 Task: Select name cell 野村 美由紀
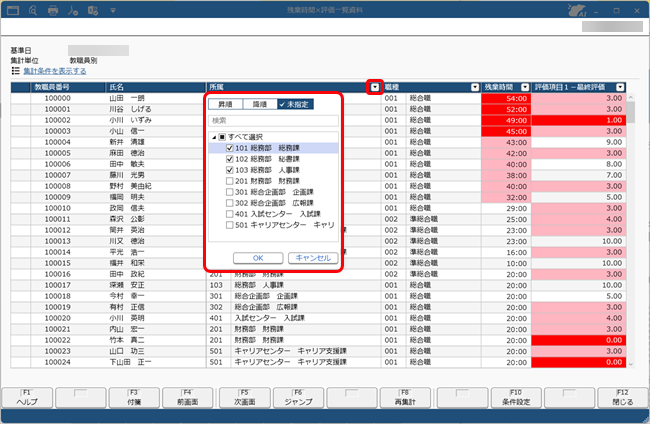155,186
